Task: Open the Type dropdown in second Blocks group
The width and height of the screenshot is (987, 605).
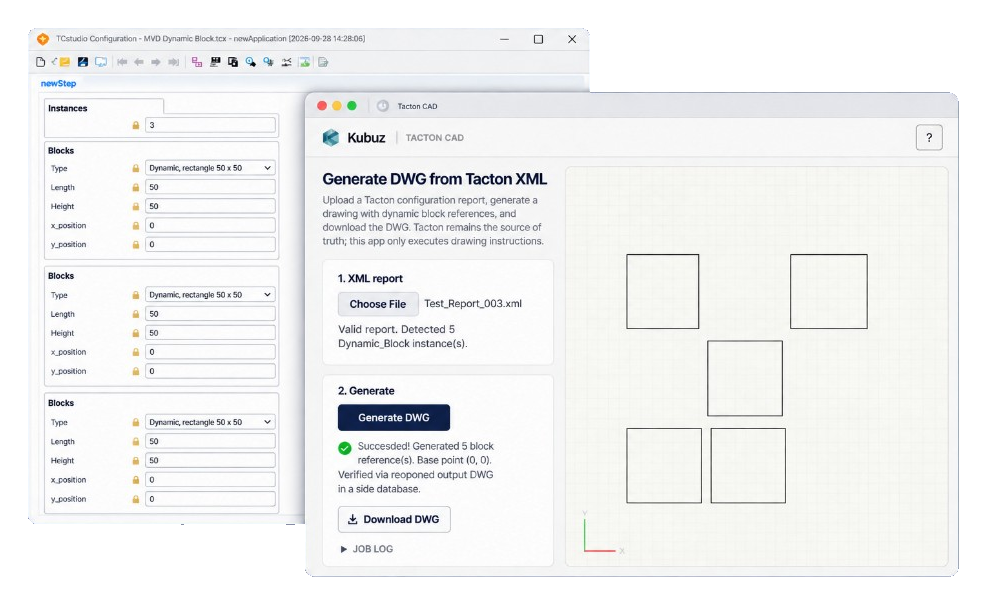Action: tap(210, 295)
